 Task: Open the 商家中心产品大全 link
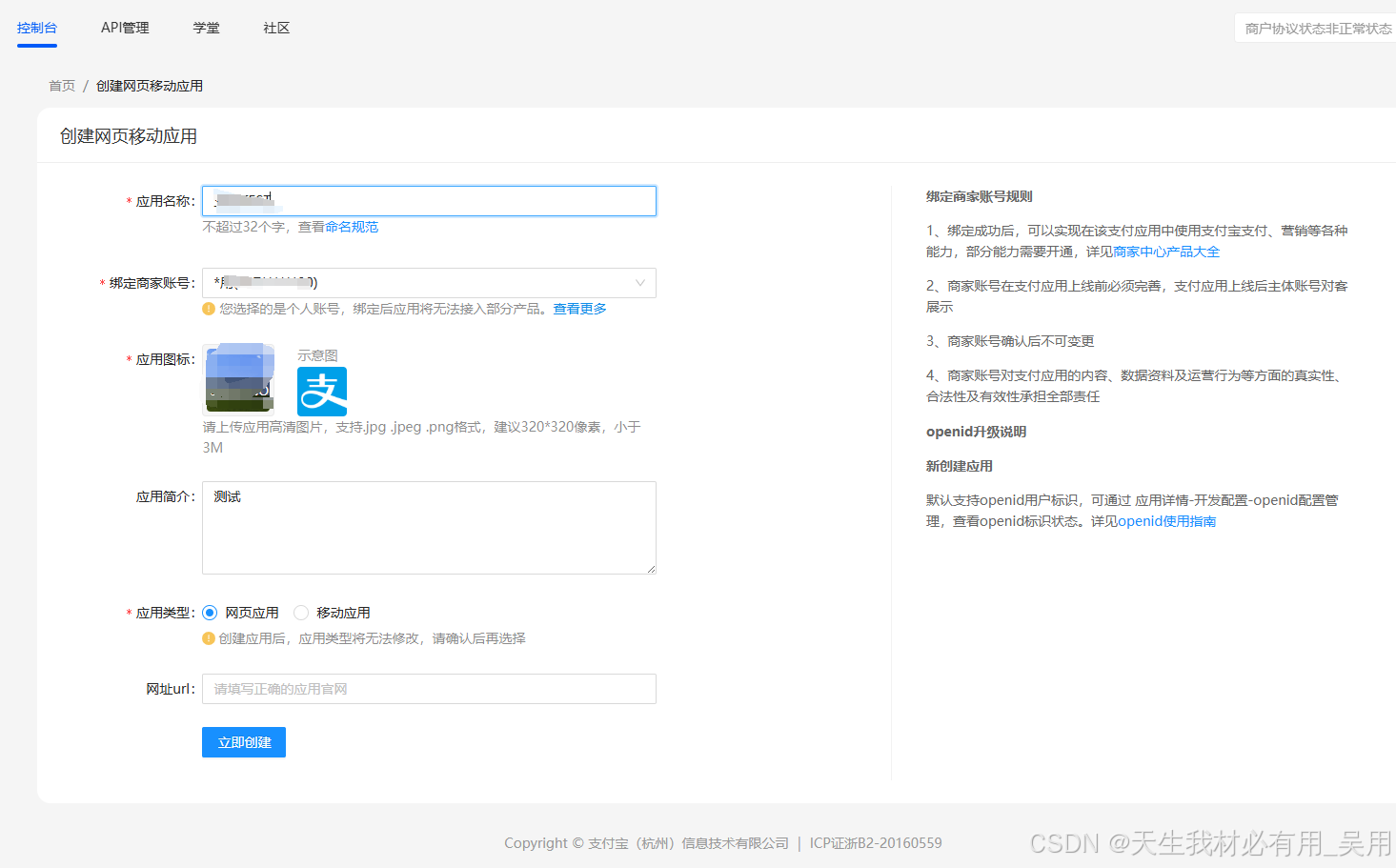(1166, 252)
